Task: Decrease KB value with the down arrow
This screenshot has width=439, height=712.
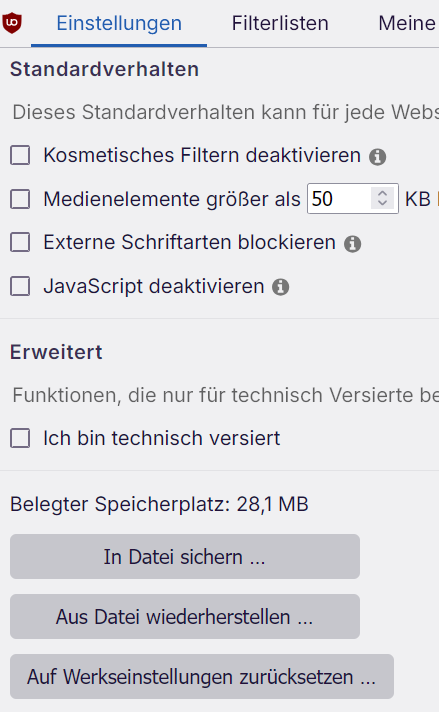Action: click(382, 203)
